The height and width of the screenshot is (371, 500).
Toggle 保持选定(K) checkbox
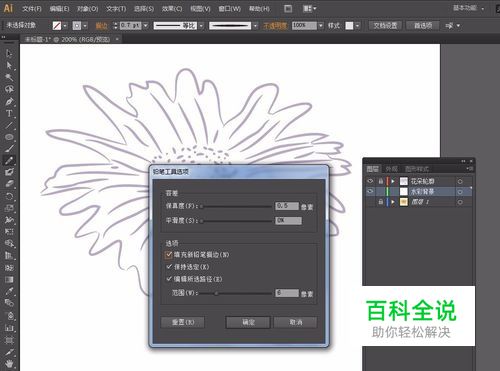169,267
